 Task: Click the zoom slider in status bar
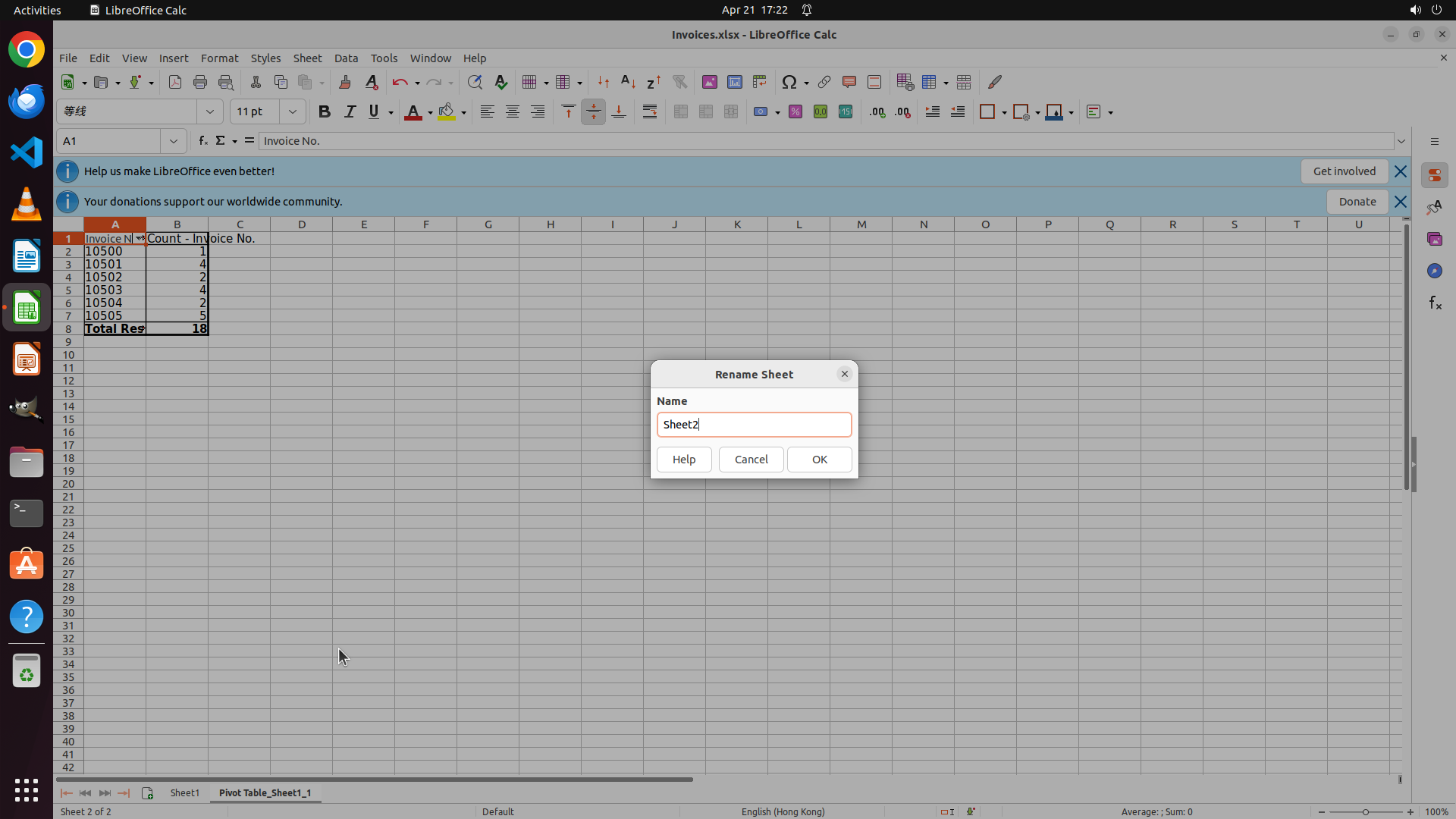(x=1365, y=811)
